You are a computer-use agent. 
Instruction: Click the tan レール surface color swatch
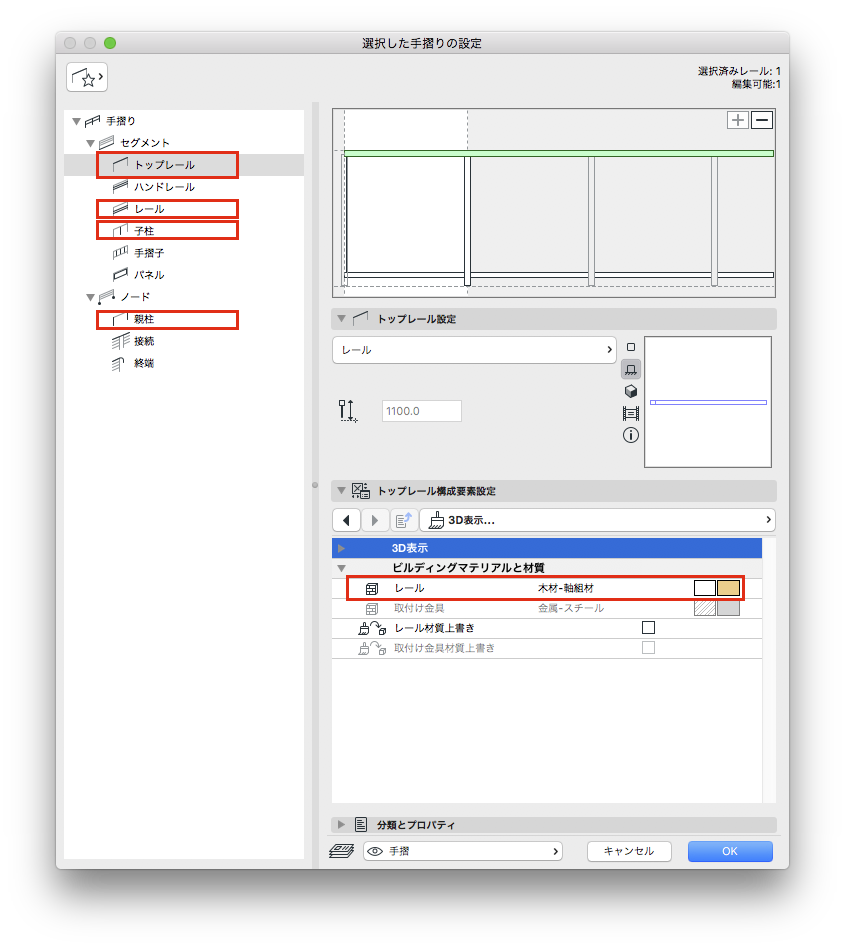[x=728, y=588]
